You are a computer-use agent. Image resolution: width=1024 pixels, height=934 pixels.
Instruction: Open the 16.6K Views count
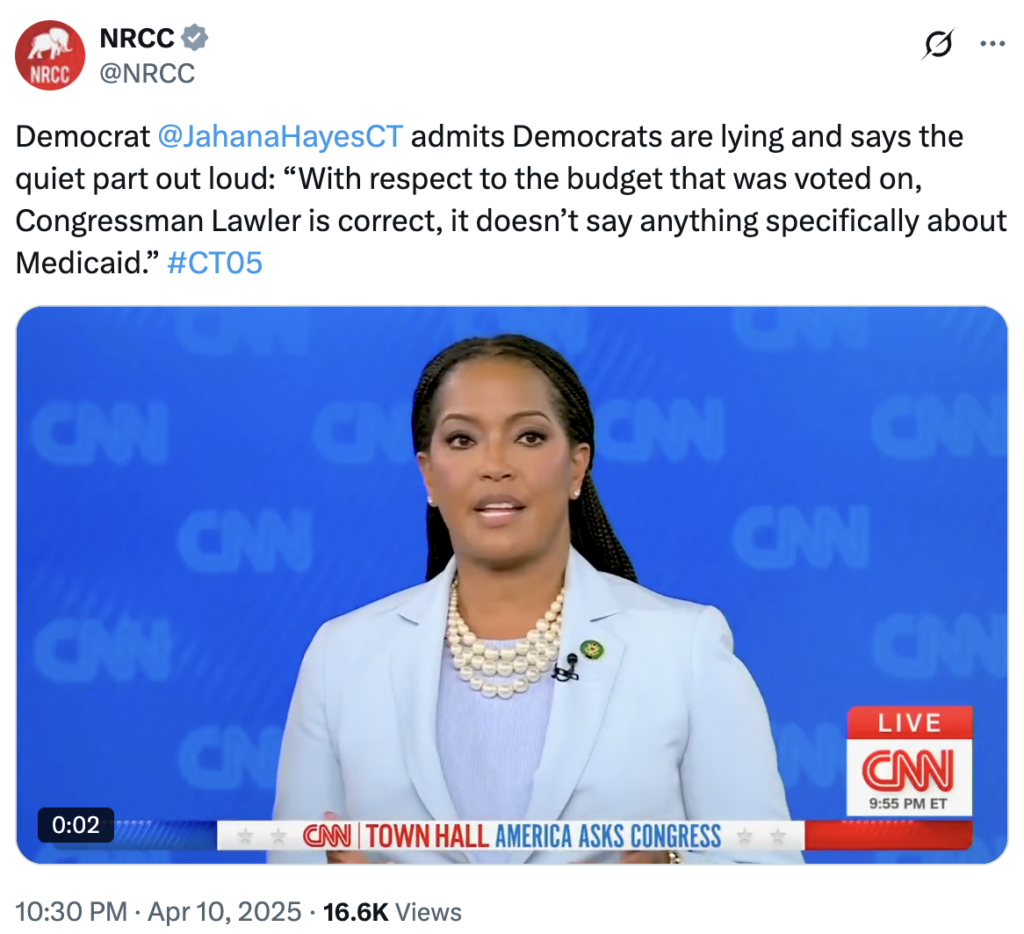[392, 912]
